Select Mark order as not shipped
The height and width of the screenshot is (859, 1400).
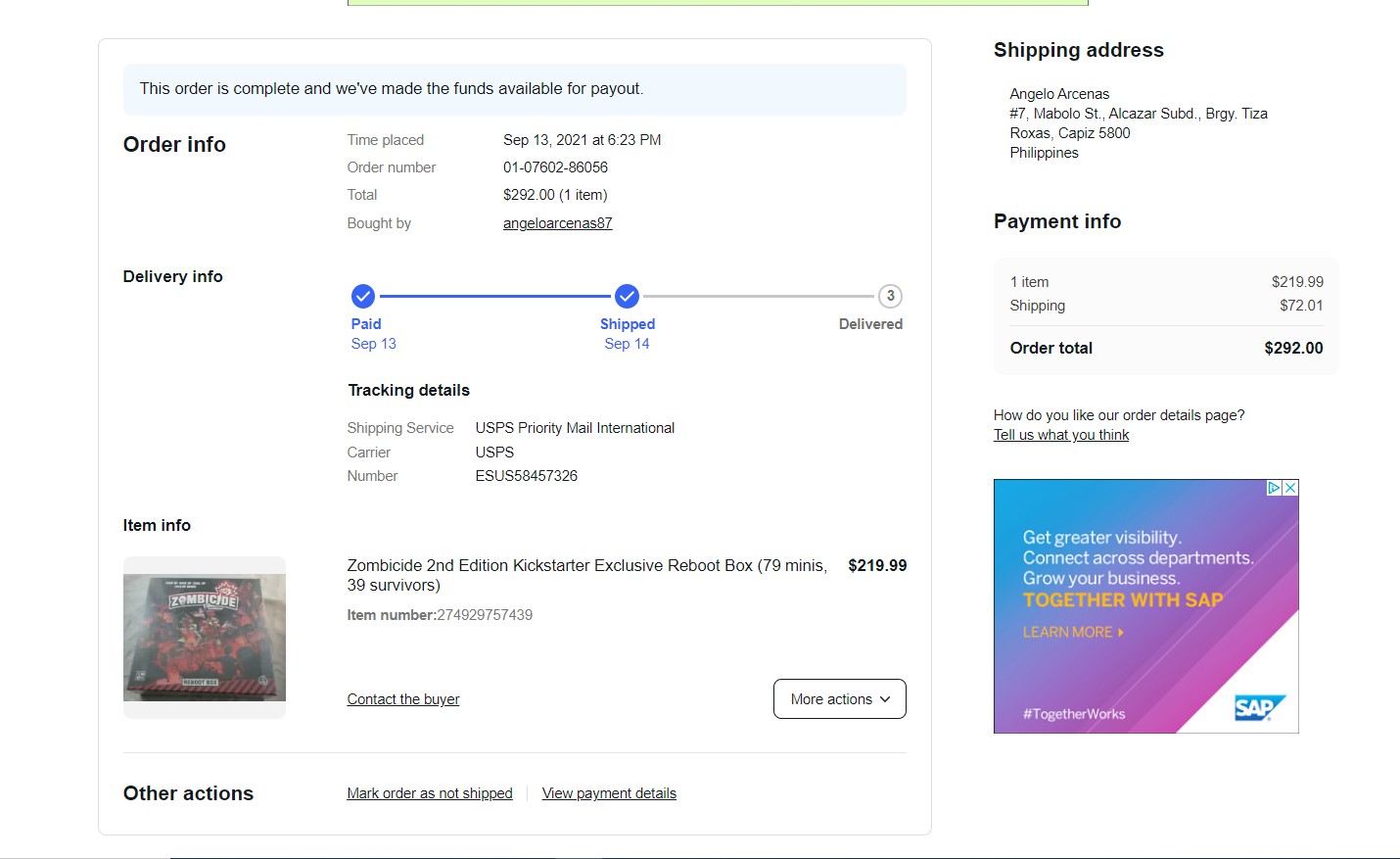click(x=429, y=793)
